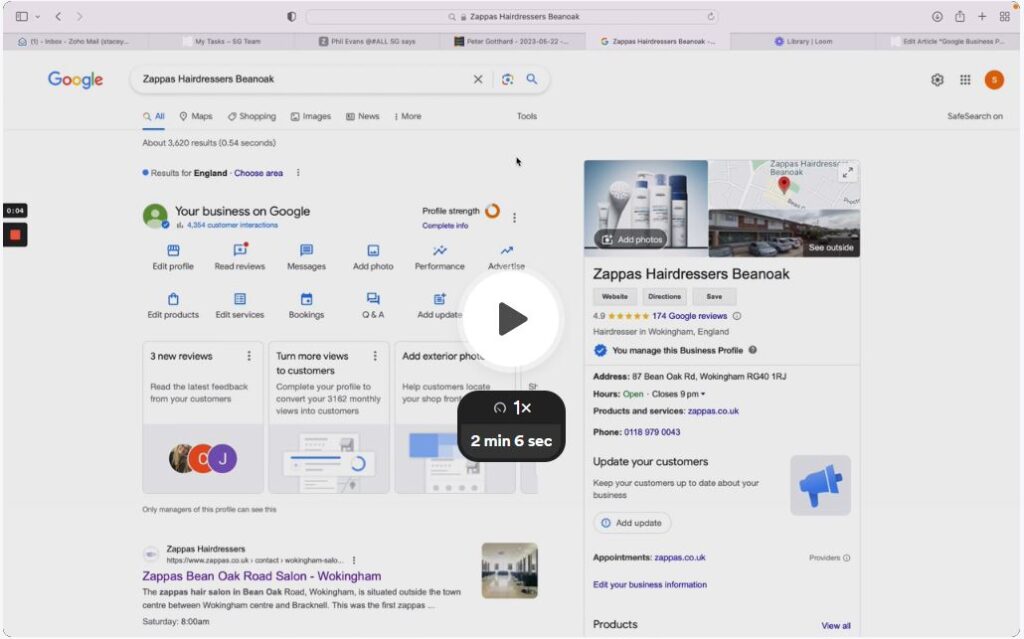Screen dimensions: 1024x639
Task: Change playback speed 1x control
Action: 512,408
